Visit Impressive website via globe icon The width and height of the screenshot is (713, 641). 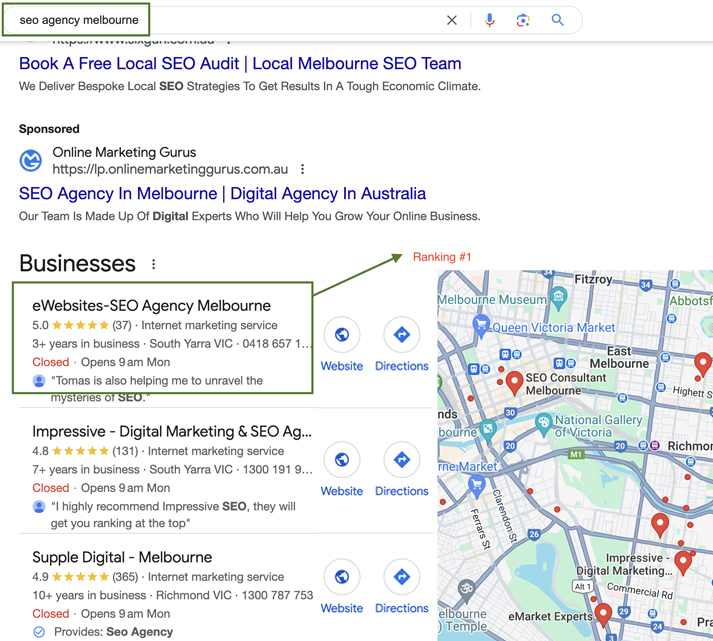pyautogui.click(x=342, y=460)
